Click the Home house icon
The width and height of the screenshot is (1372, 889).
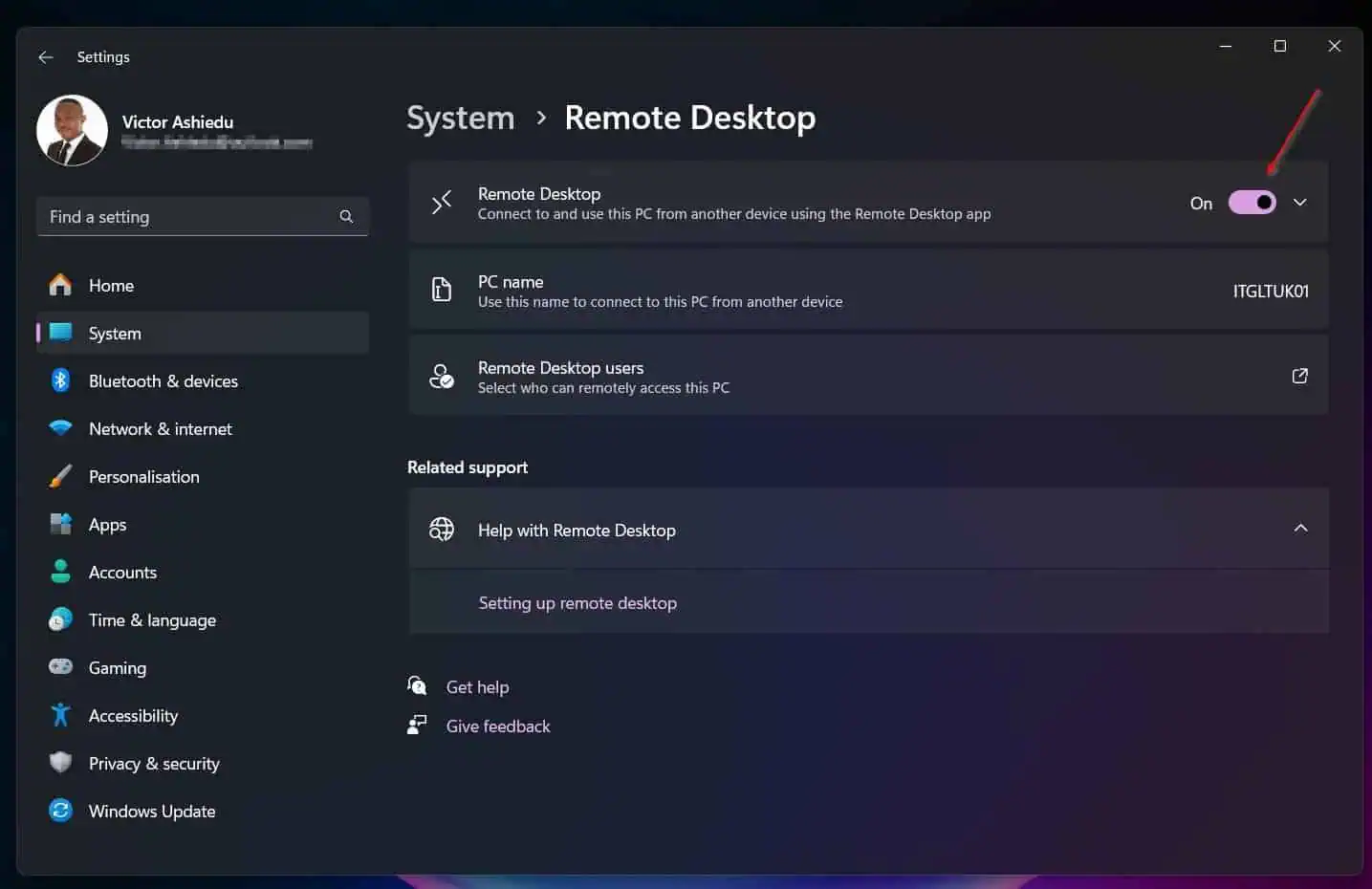pos(60,285)
